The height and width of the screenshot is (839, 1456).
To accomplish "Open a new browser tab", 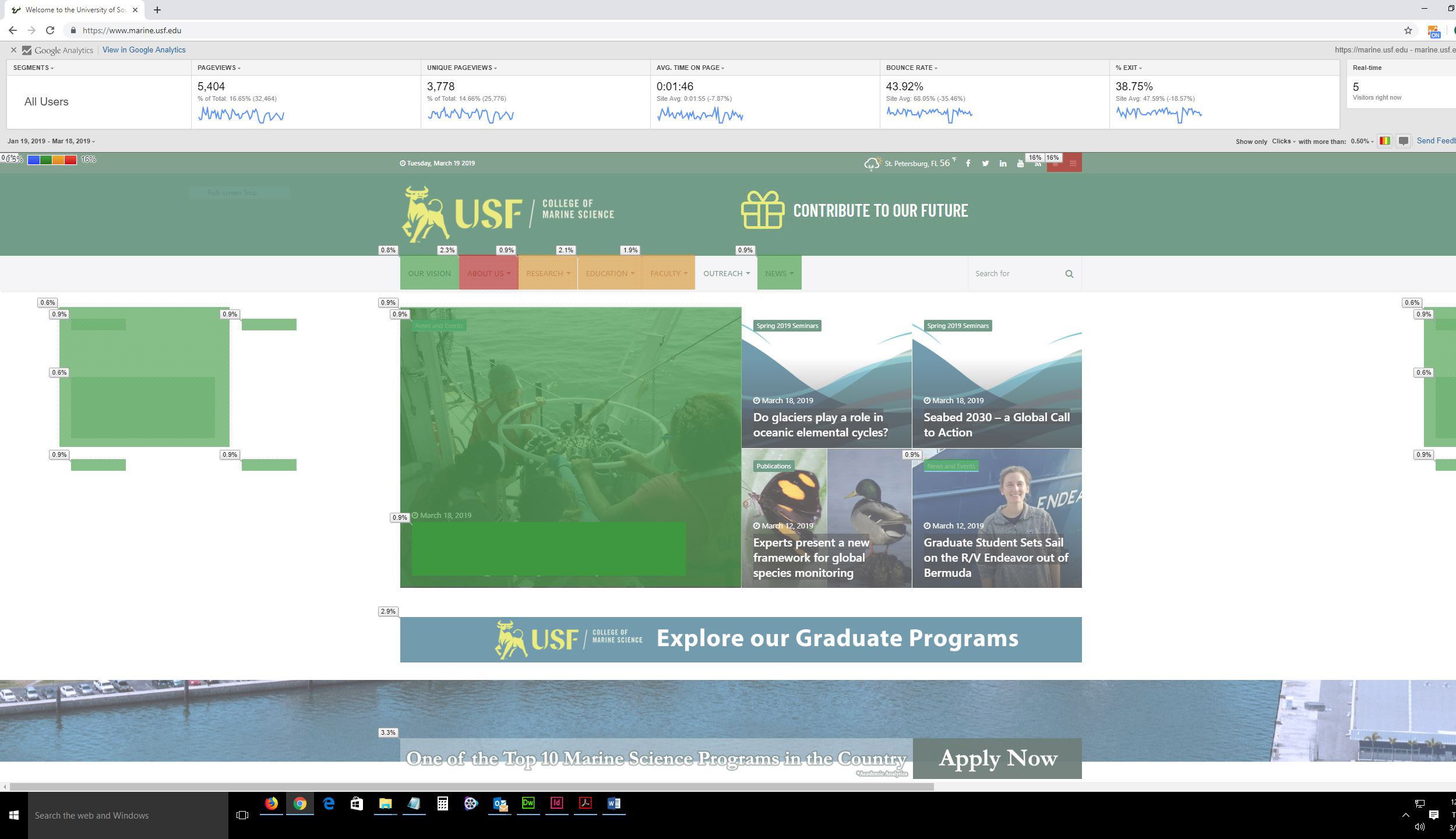I will 157,10.
